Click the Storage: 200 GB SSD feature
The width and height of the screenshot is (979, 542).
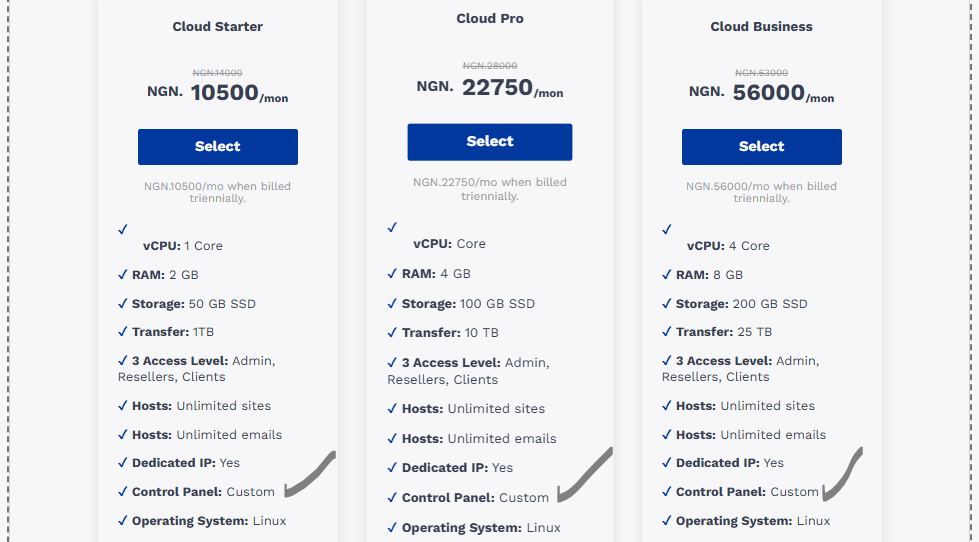pyautogui.click(x=741, y=303)
